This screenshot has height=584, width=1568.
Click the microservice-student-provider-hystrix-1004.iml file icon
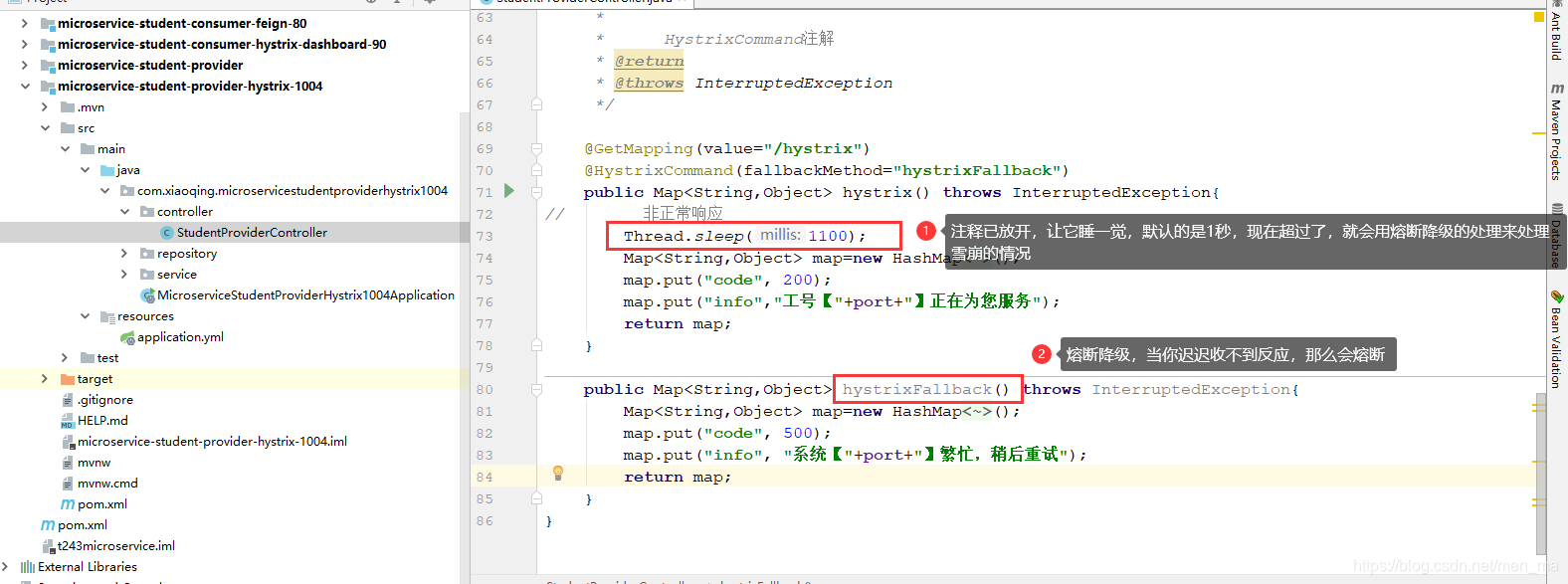[x=68, y=442]
